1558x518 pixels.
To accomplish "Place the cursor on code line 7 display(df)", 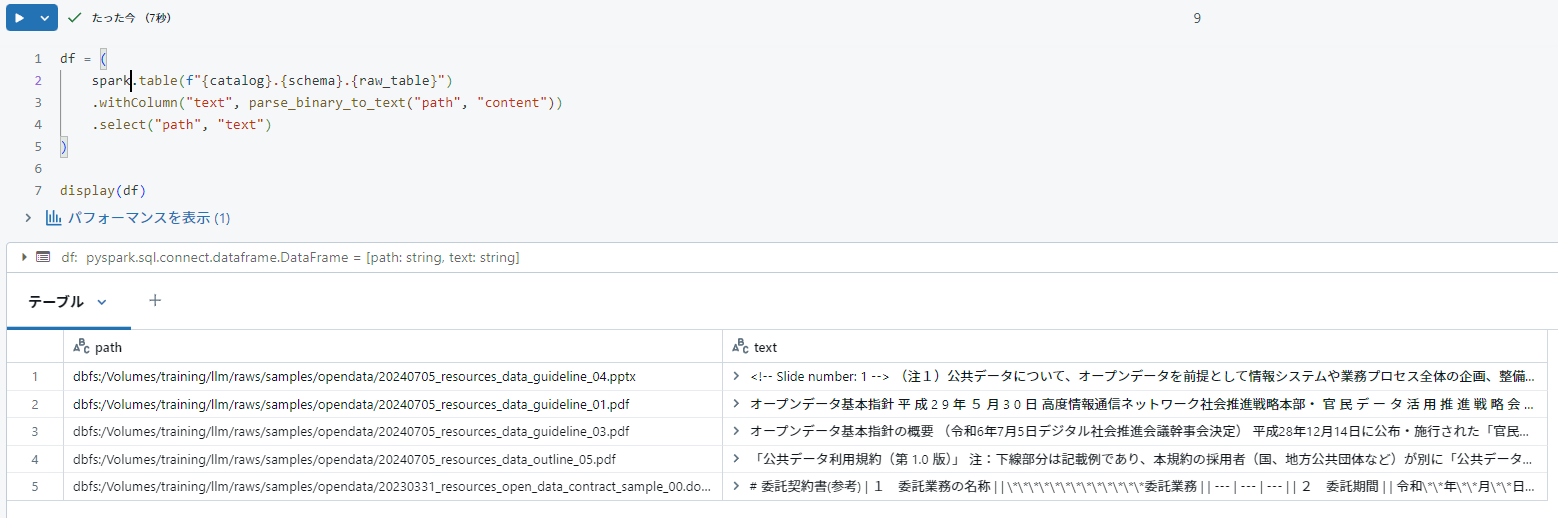I will [103, 190].
